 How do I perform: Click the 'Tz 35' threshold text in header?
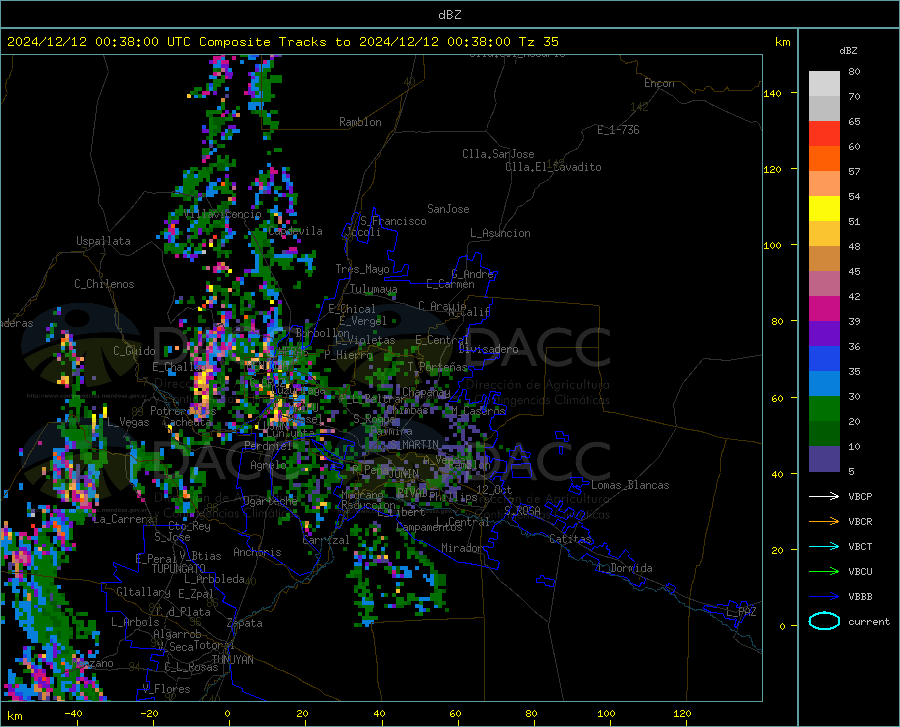(x=538, y=42)
